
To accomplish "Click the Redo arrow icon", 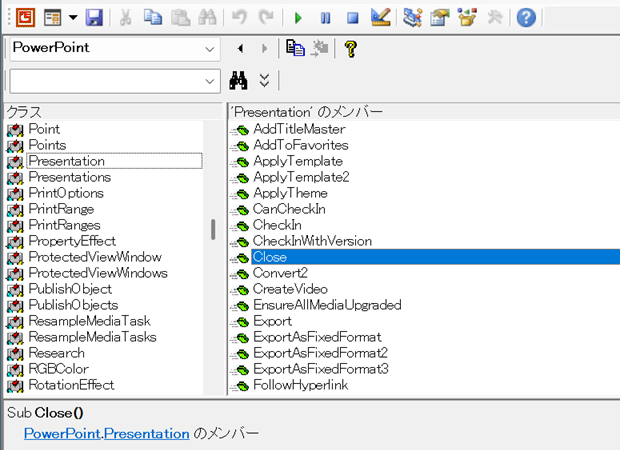I will click(x=266, y=17).
